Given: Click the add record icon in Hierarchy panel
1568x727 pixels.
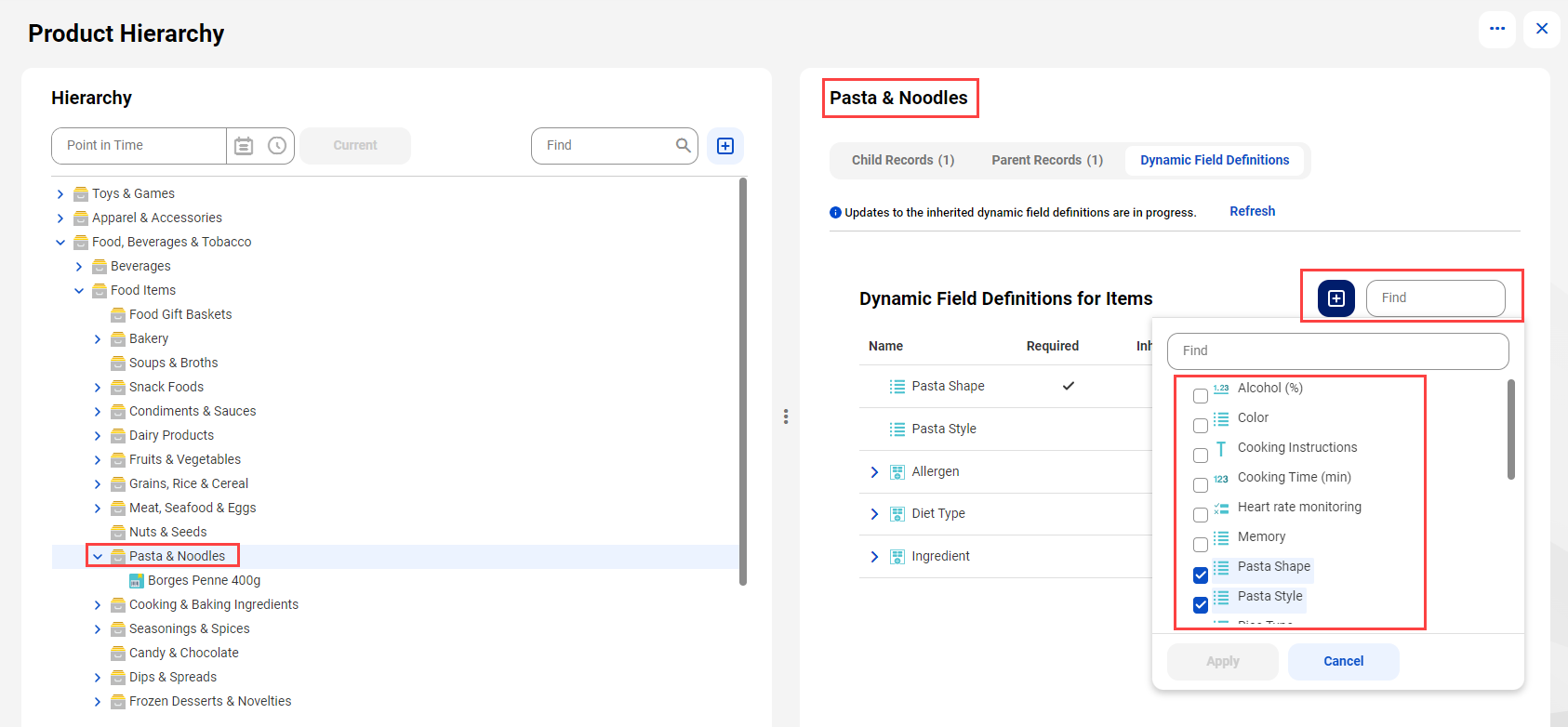Looking at the screenshot, I should point(725,146).
